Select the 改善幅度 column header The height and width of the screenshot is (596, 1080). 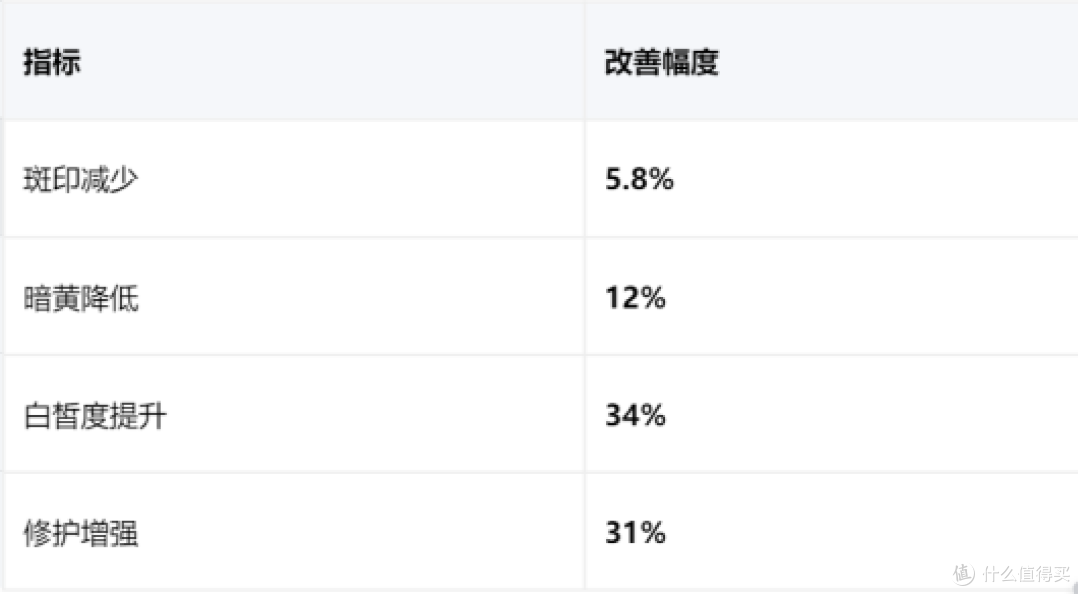(661, 62)
